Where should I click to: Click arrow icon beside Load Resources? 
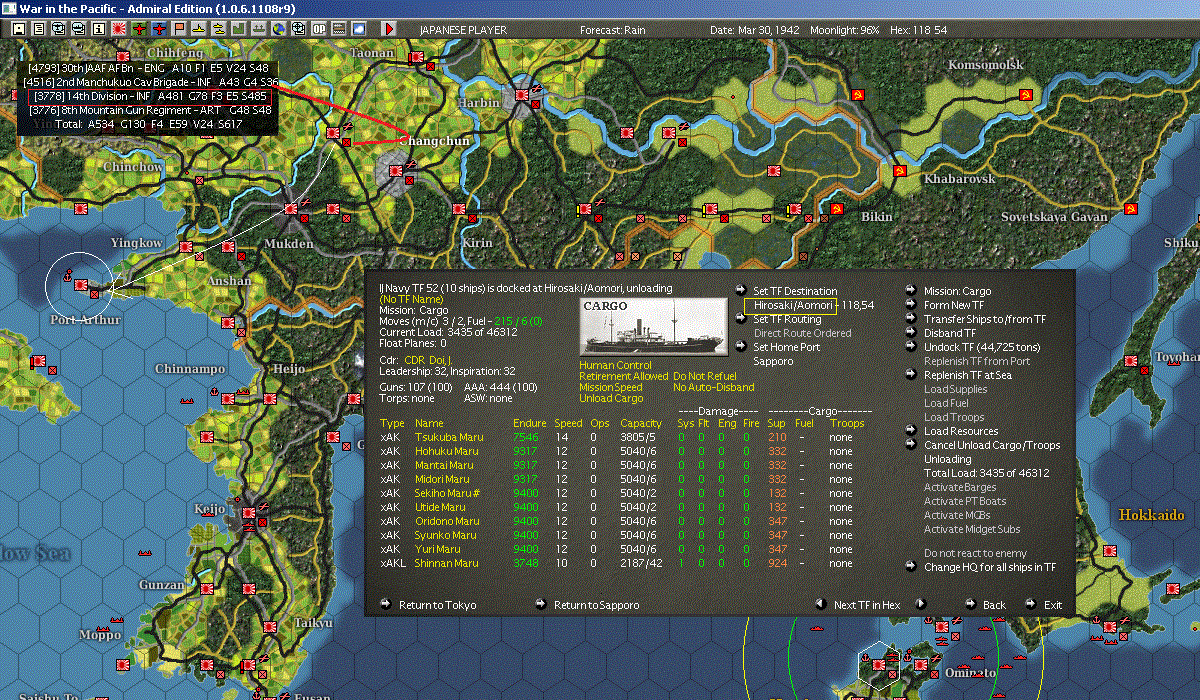tap(911, 431)
